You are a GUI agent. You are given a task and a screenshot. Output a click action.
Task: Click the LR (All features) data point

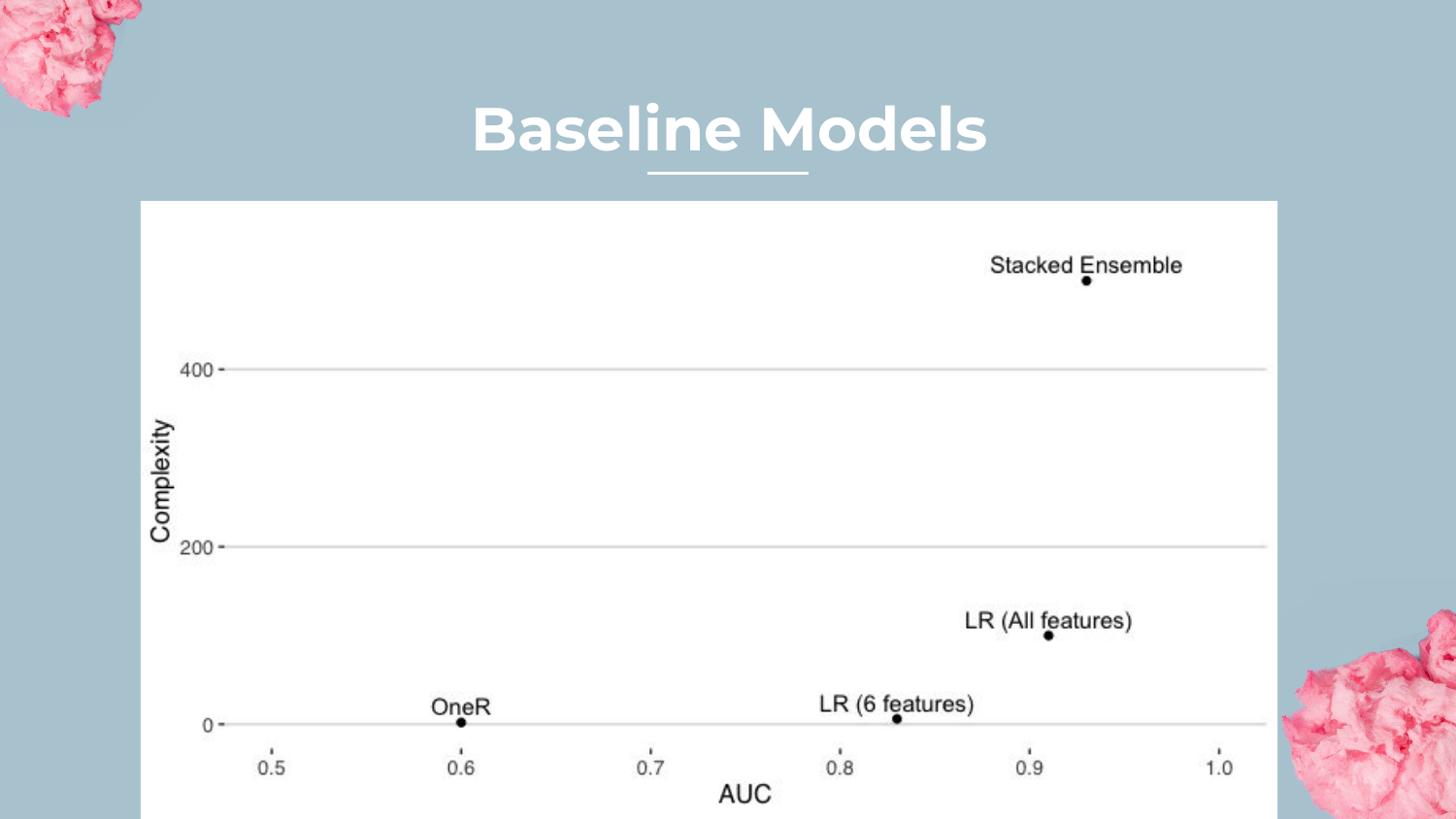click(x=1048, y=636)
